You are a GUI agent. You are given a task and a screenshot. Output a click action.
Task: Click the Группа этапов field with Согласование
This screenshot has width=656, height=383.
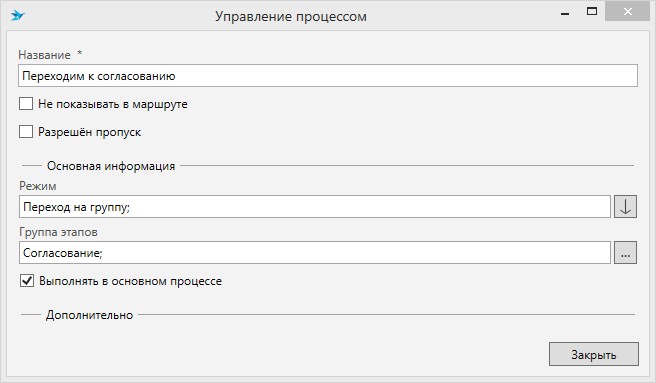pos(315,252)
